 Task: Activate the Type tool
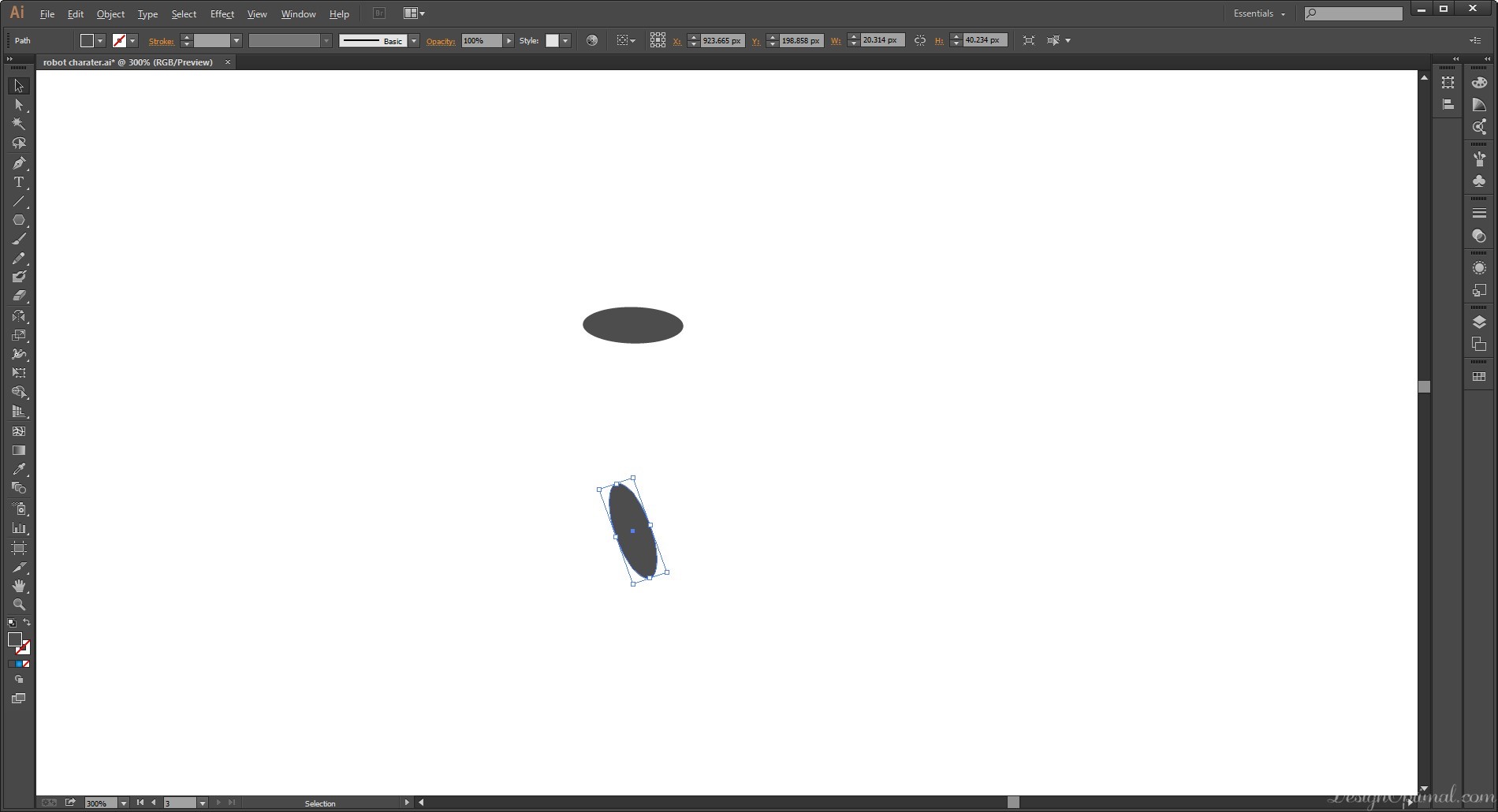(x=19, y=182)
